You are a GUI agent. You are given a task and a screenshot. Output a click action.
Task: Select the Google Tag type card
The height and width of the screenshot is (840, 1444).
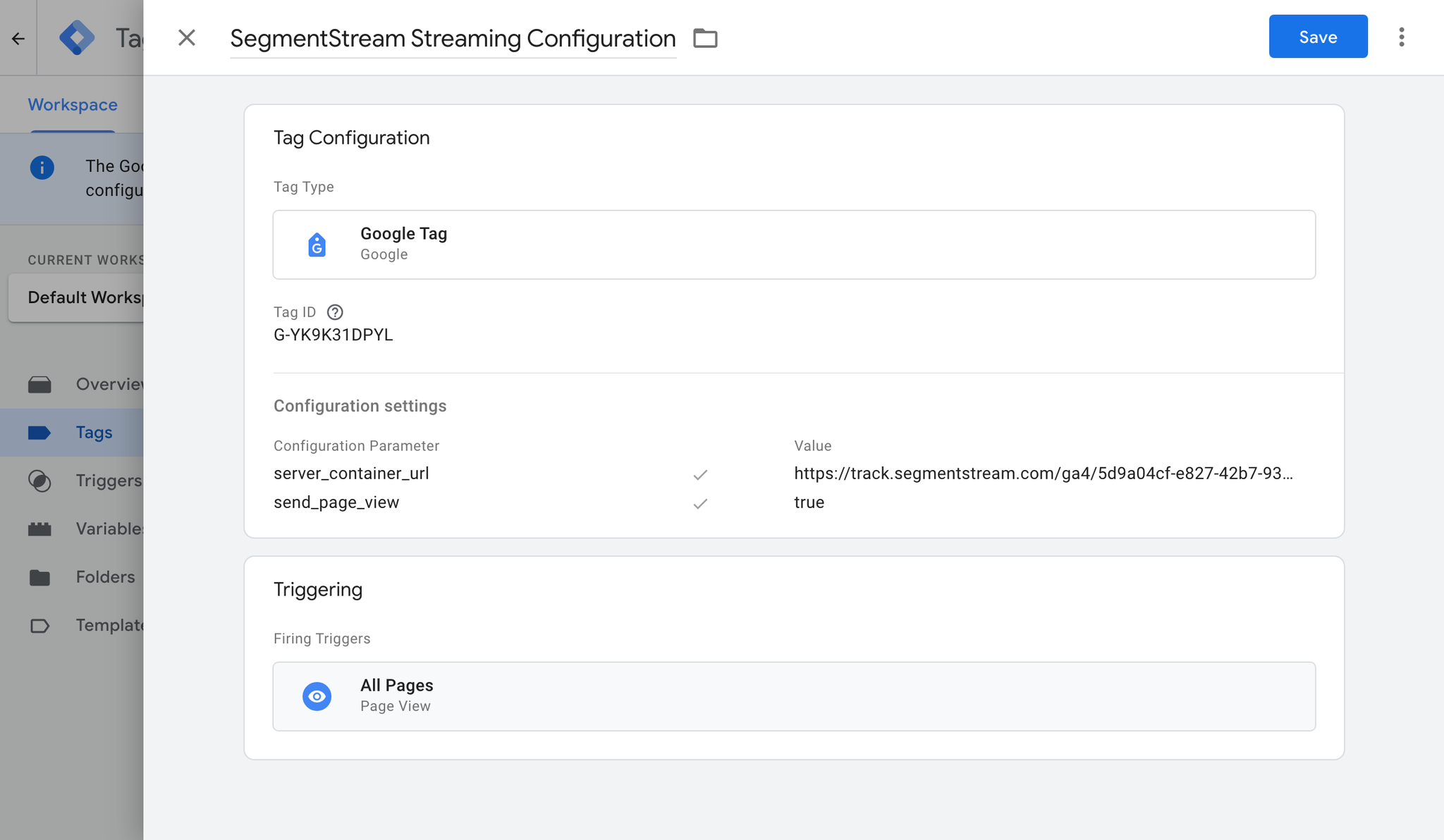coord(794,245)
